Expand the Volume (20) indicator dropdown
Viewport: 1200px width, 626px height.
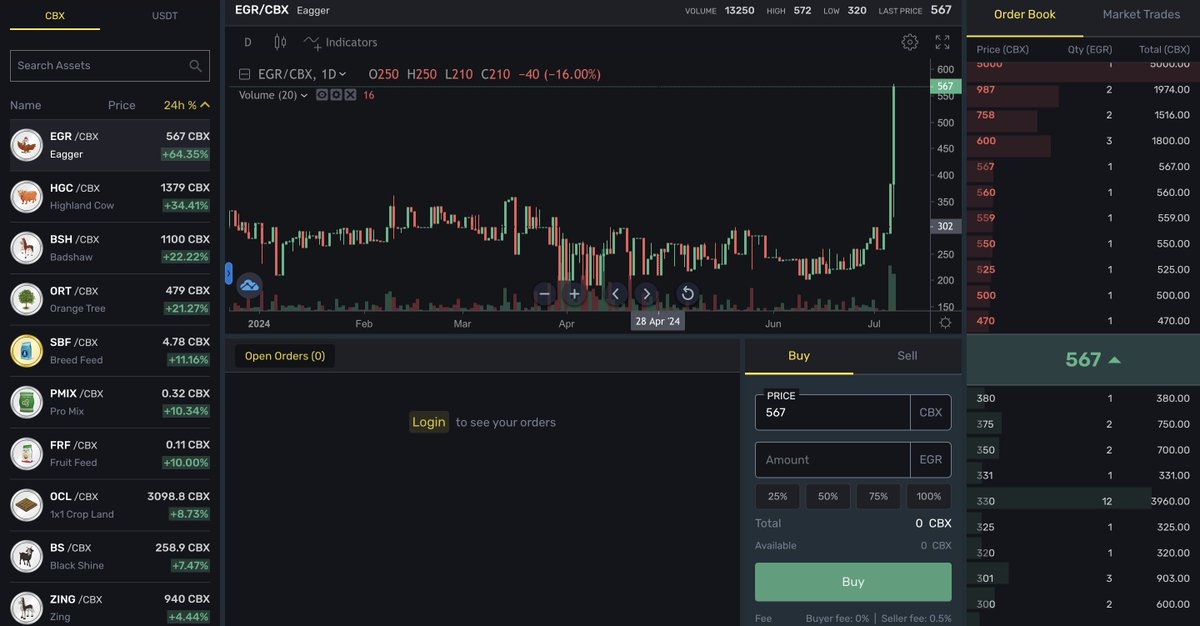tap(306, 95)
